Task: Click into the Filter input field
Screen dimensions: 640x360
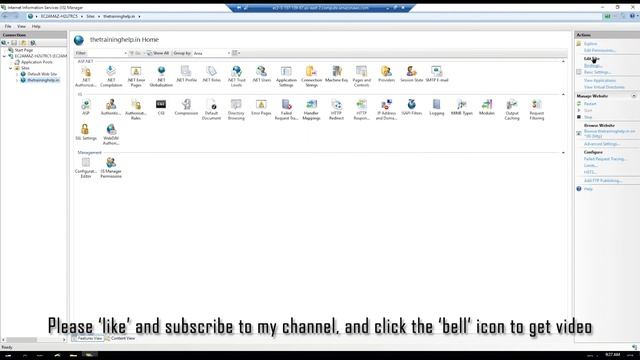Action: click(107, 53)
